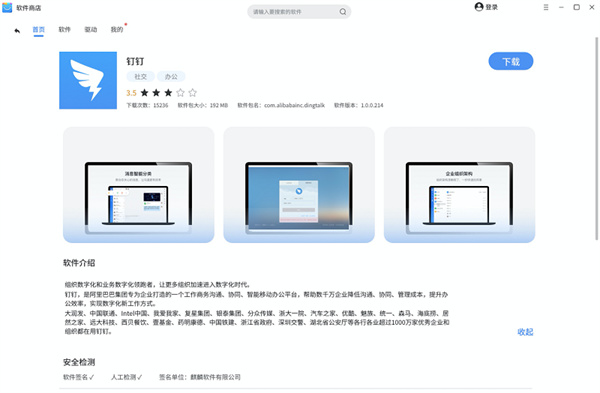Screen dimensions: 600x393
Task: Click the 安全检测 heading
Action: coord(79,362)
